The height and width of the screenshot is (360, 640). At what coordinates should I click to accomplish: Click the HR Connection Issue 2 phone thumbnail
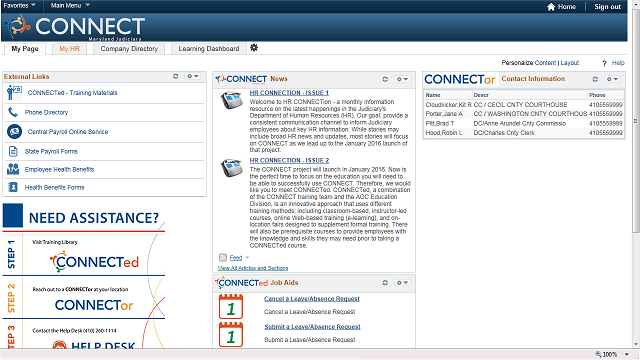tap(231, 168)
